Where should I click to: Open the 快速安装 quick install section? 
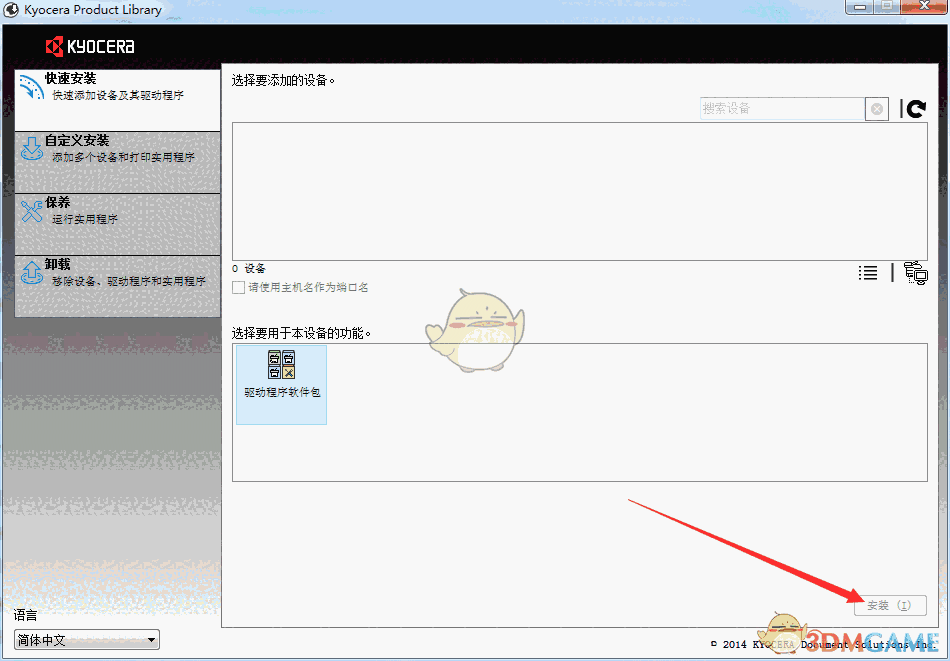pyautogui.click(x=118, y=100)
